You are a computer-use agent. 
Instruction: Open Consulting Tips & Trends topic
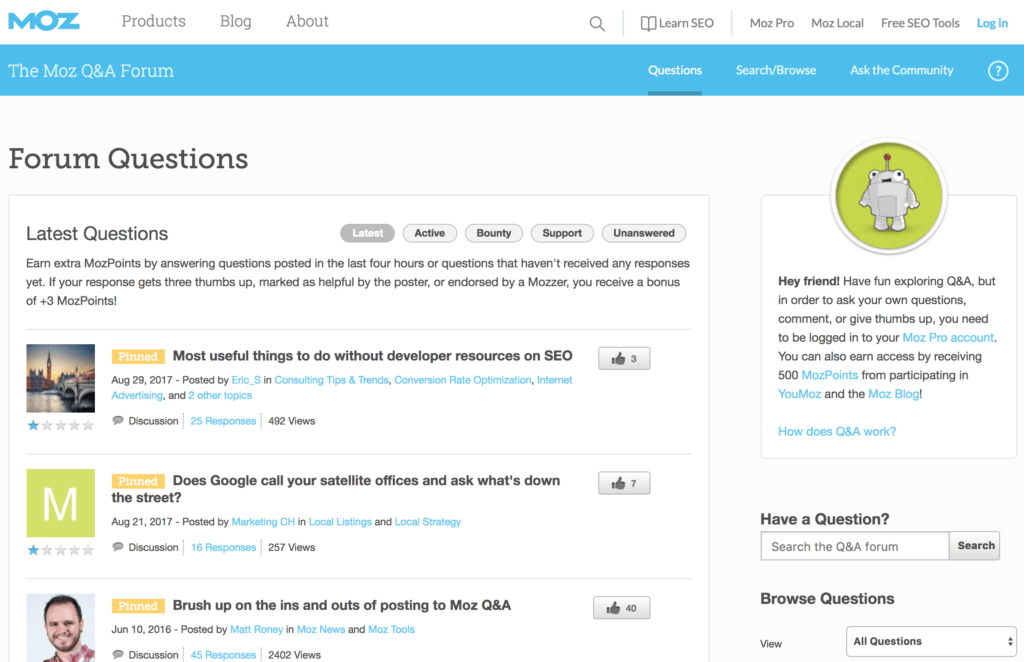(331, 380)
